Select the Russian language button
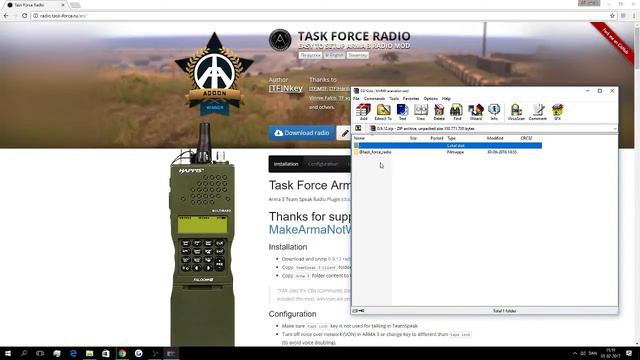Viewport: 640px width, 360px height. [x=310, y=55]
